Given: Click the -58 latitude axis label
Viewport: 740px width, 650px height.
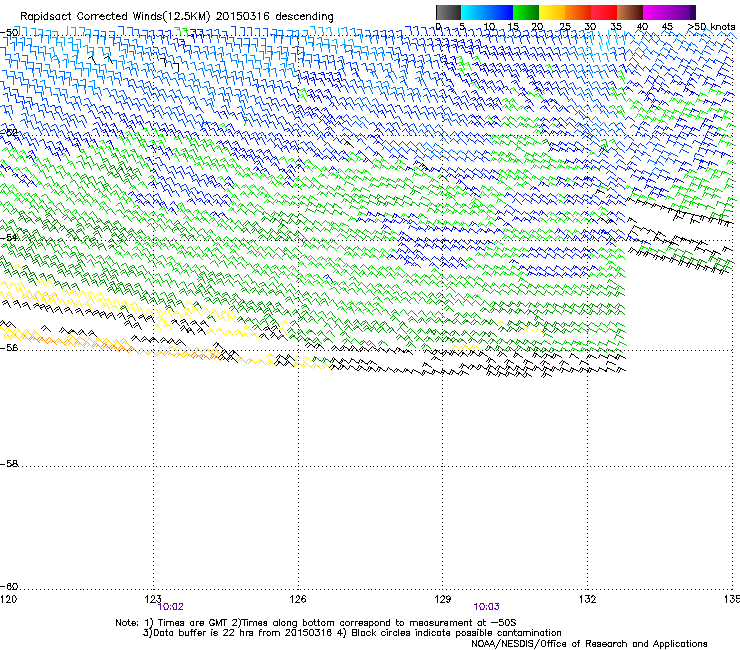Looking at the screenshot, I should pyautogui.click(x=9, y=464).
